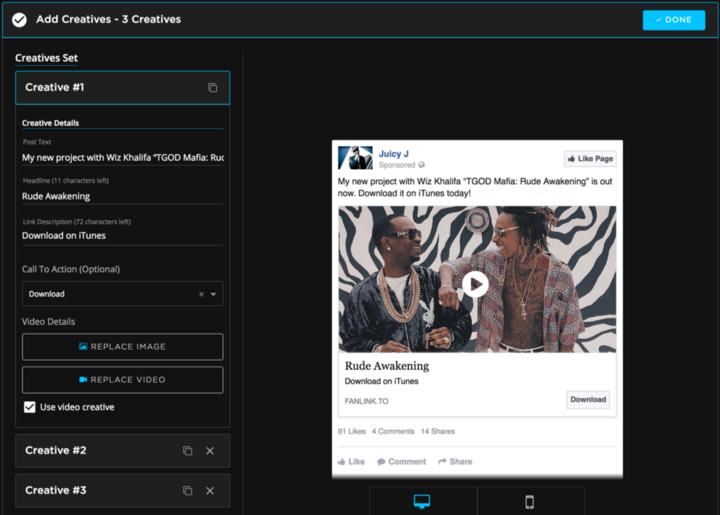Switch to mobile preview mode
Screen dimensions: 720x515
[529, 501]
